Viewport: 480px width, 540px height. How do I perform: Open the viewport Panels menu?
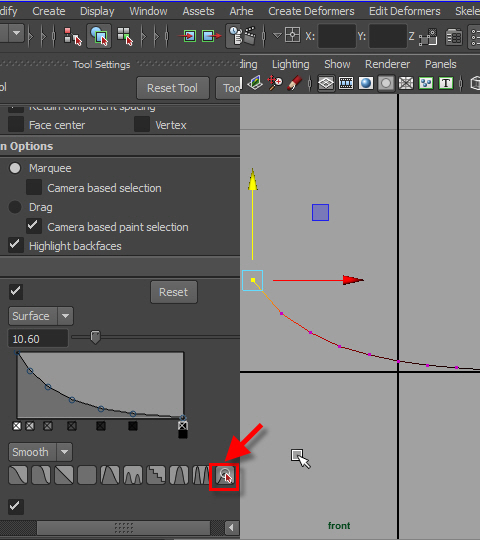(440, 64)
